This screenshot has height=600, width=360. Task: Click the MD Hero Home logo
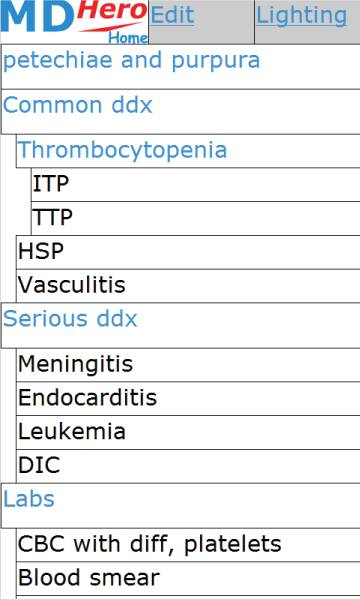click(74, 22)
